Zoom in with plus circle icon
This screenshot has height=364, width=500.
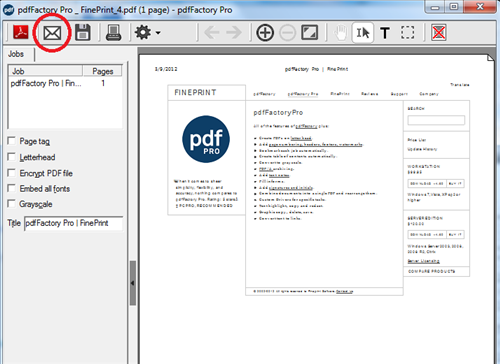[265, 33]
